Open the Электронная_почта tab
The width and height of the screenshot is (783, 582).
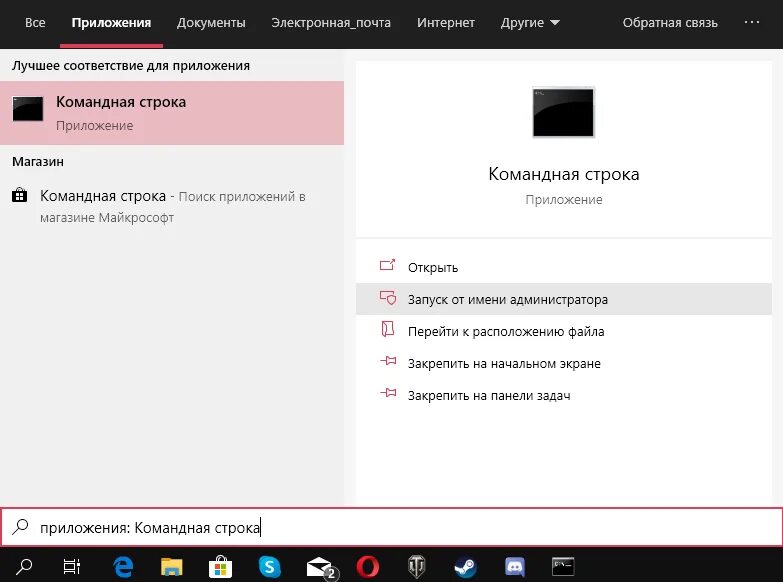point(331,23)
